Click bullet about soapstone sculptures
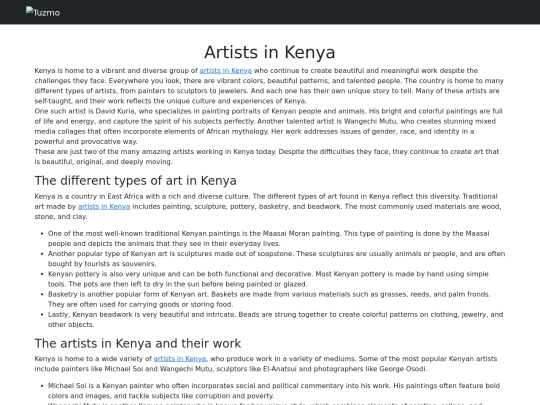 point(276,259)
